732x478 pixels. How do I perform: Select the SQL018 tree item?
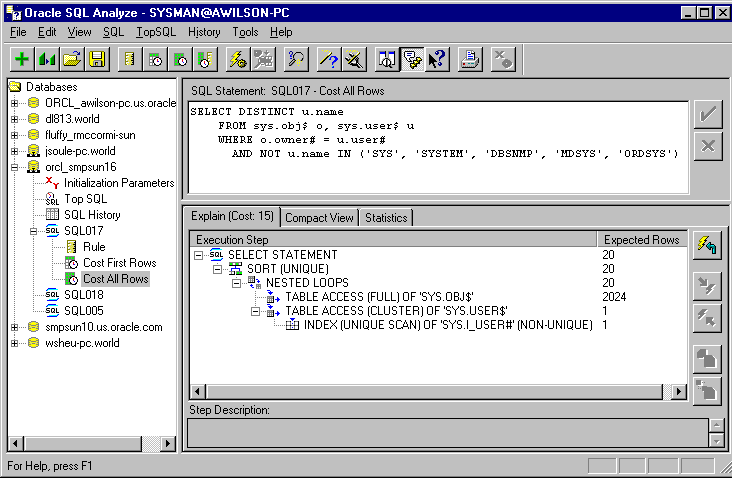pos(84,295)
